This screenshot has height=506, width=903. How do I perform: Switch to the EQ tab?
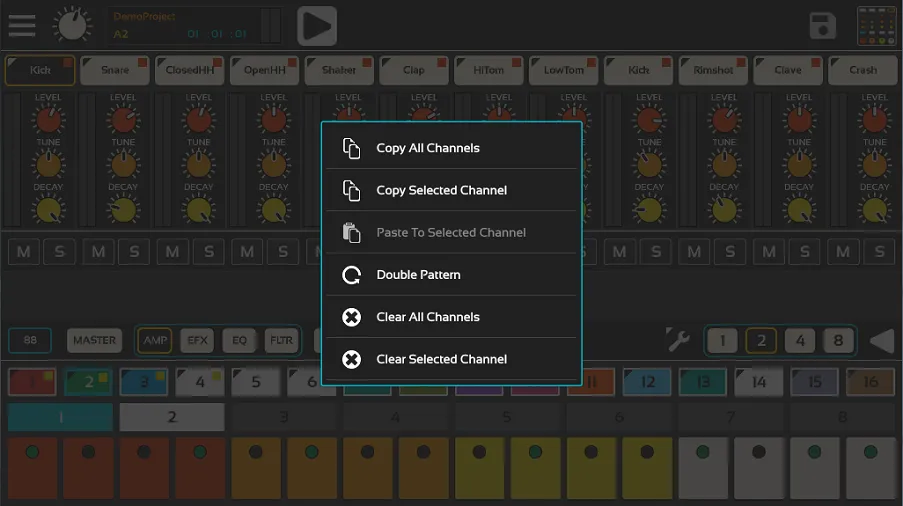(239, 340)
